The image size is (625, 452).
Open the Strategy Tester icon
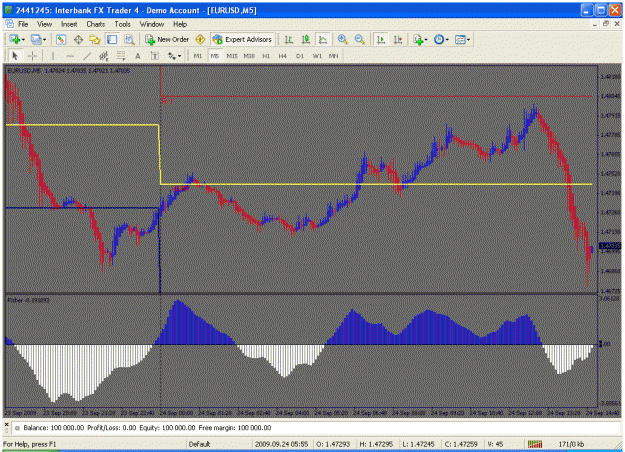click(129, 39)
